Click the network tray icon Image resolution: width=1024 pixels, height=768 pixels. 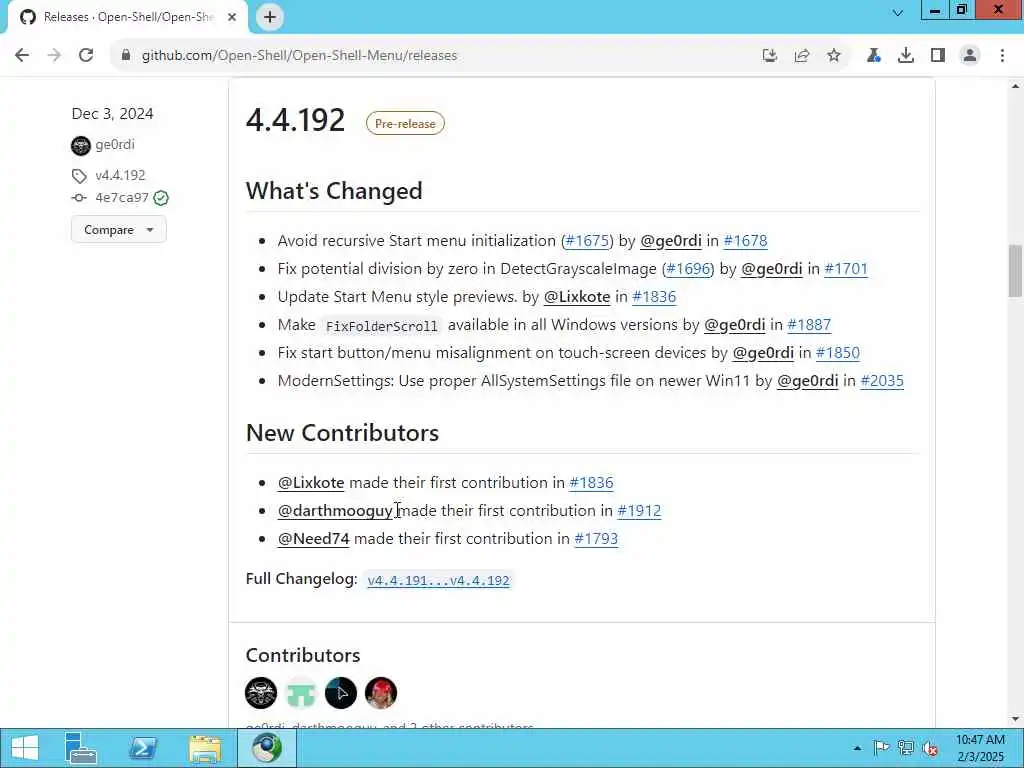(905, 748)
